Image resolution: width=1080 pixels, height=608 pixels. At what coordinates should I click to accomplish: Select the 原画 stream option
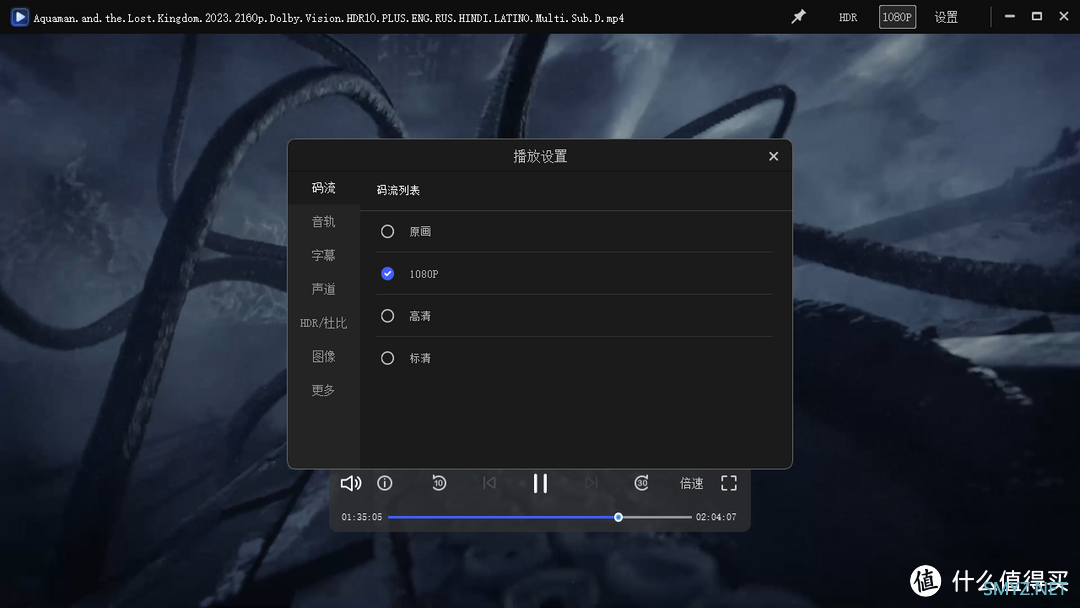[x=388, y=231]
